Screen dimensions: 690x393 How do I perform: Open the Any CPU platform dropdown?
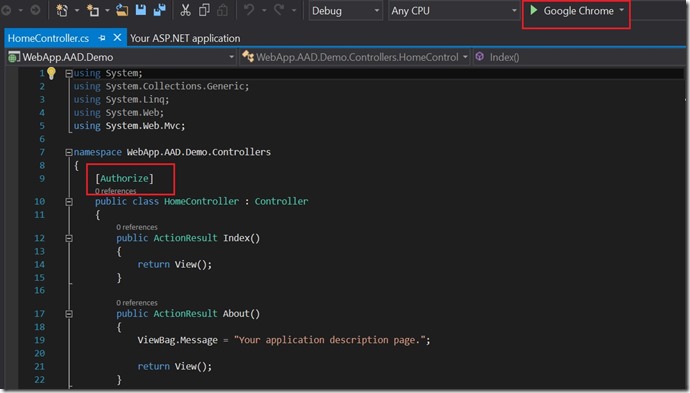coord(453,11)
